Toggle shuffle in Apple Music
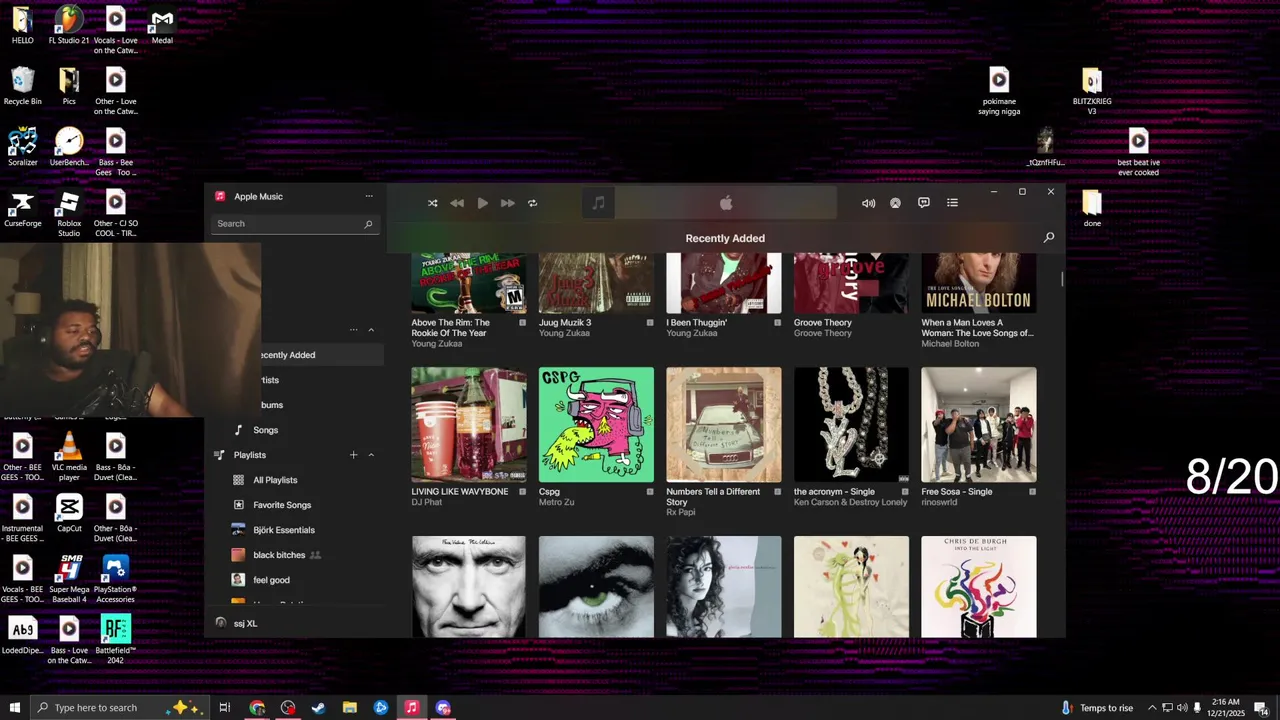1280x720 pixels. [x=432, y=203]
